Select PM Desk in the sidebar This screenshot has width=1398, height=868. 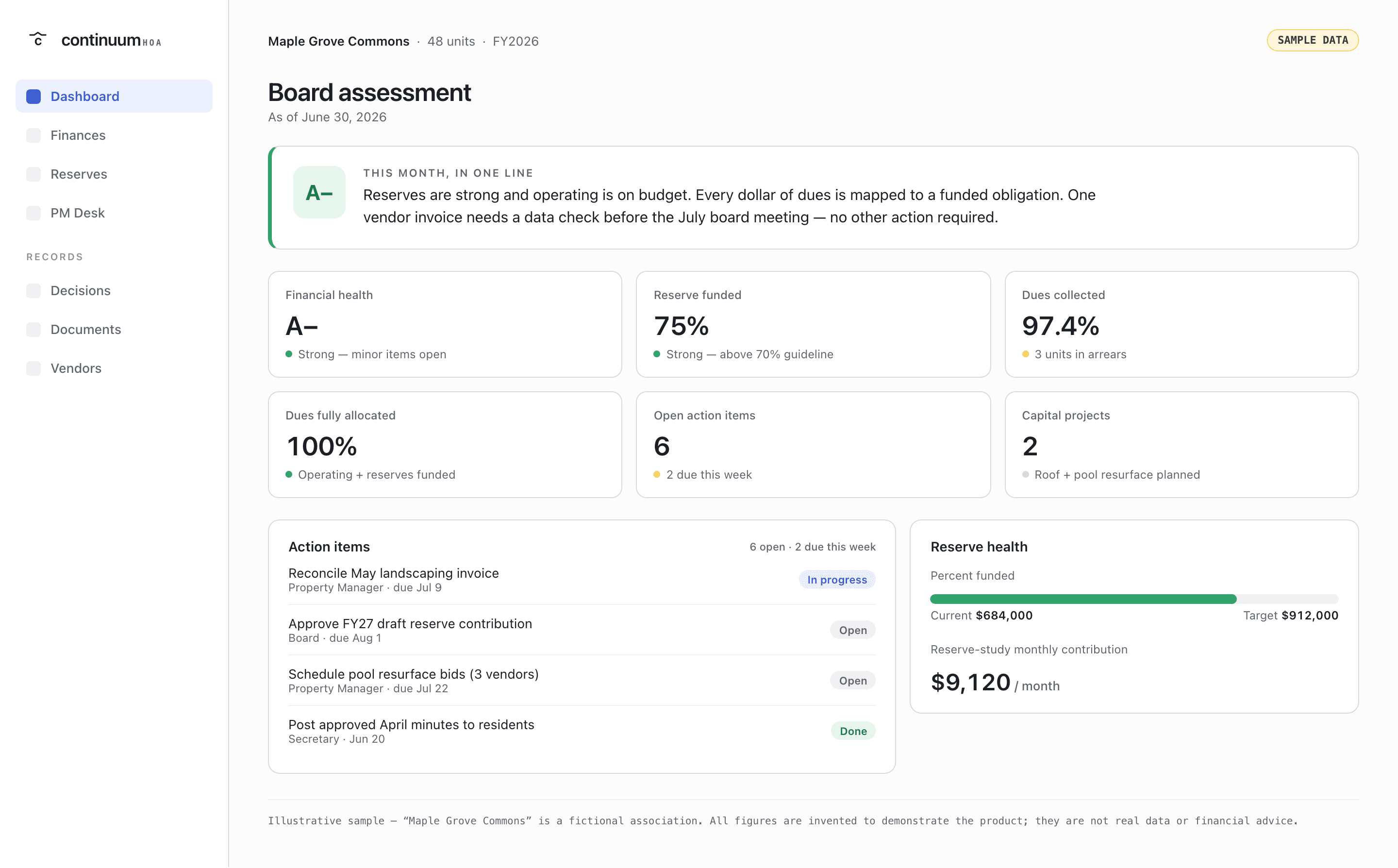click(x=114, y=213)
